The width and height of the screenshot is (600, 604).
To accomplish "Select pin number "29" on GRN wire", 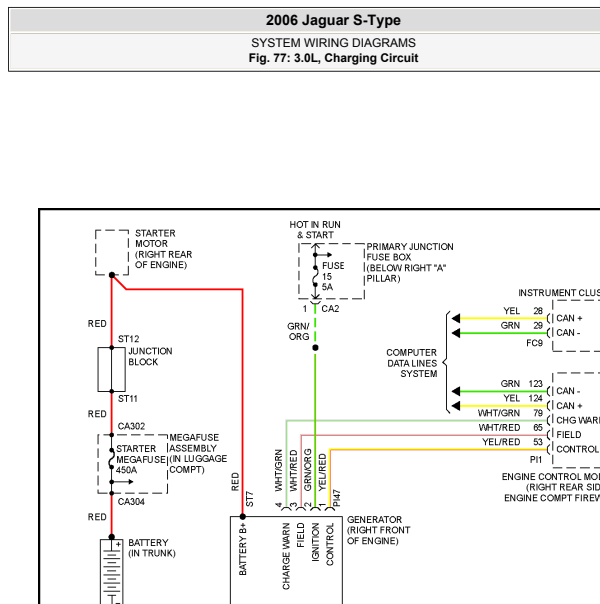I will pyautogui.click(x=538, y=325).
